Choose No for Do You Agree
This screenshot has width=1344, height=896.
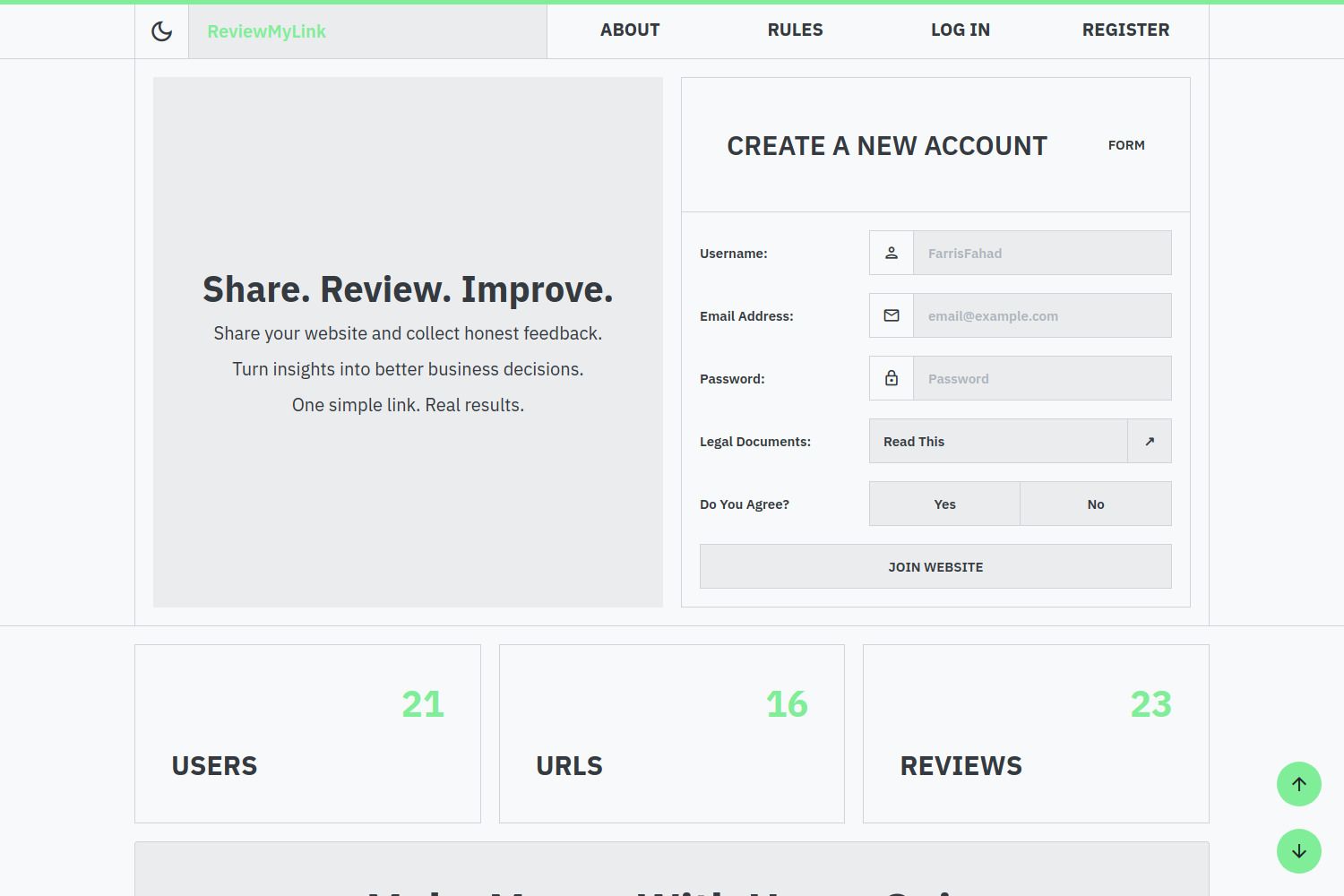click(1096, 504)
